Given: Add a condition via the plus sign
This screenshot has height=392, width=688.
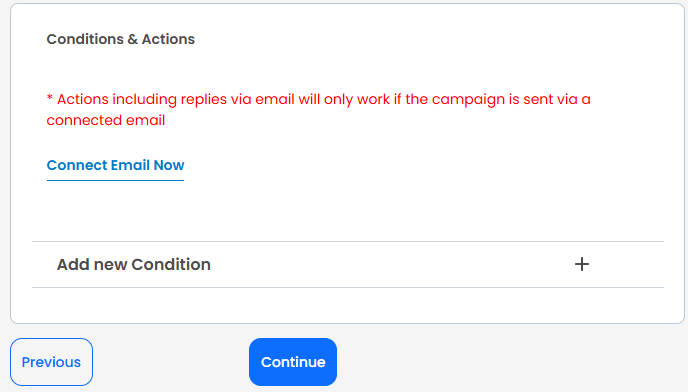Looking at the screenshot, I should (x=582, y=264).
